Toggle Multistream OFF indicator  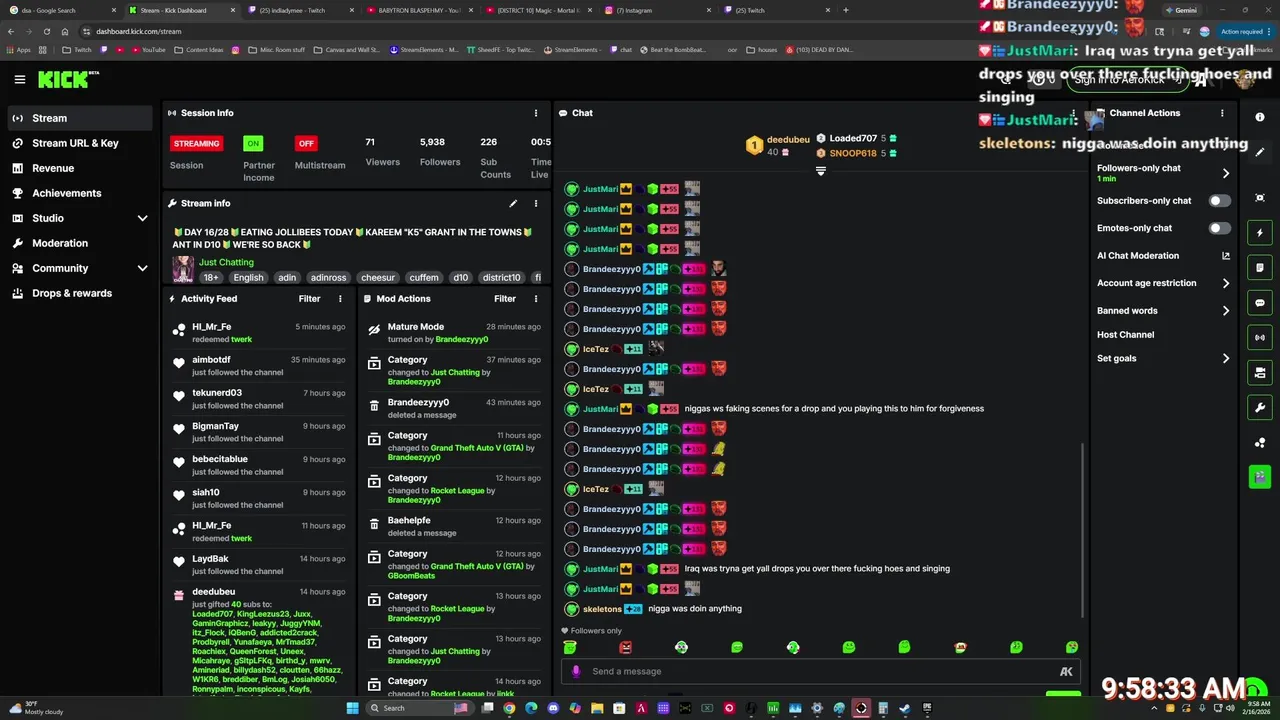[x=306, y=143]
